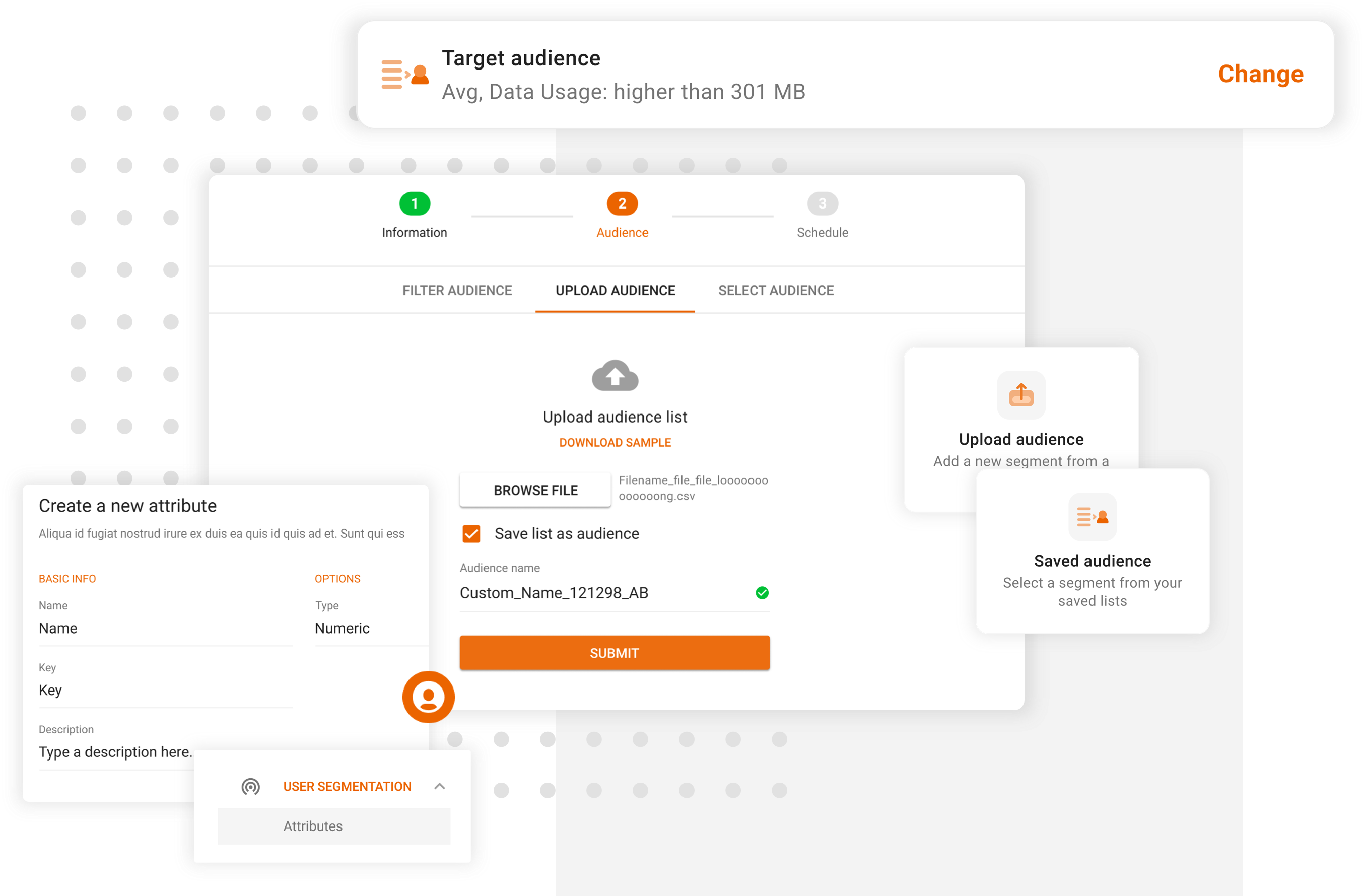Switch to the Select Audience tab
The image size is (1364, 896).
(775, 291)
